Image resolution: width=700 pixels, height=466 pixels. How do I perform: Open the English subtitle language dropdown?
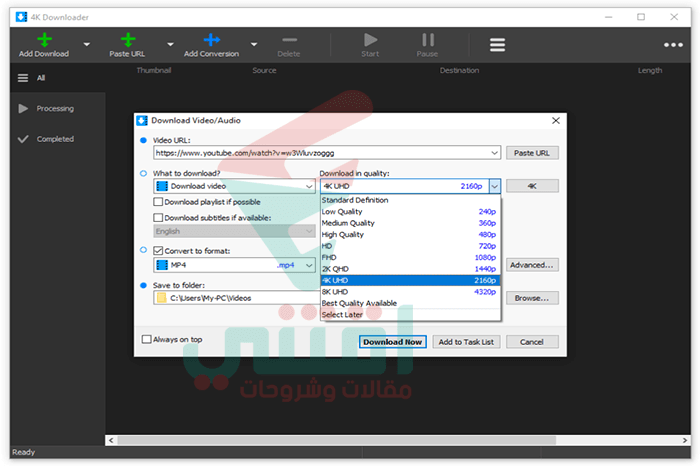click(x=234, y=231)
